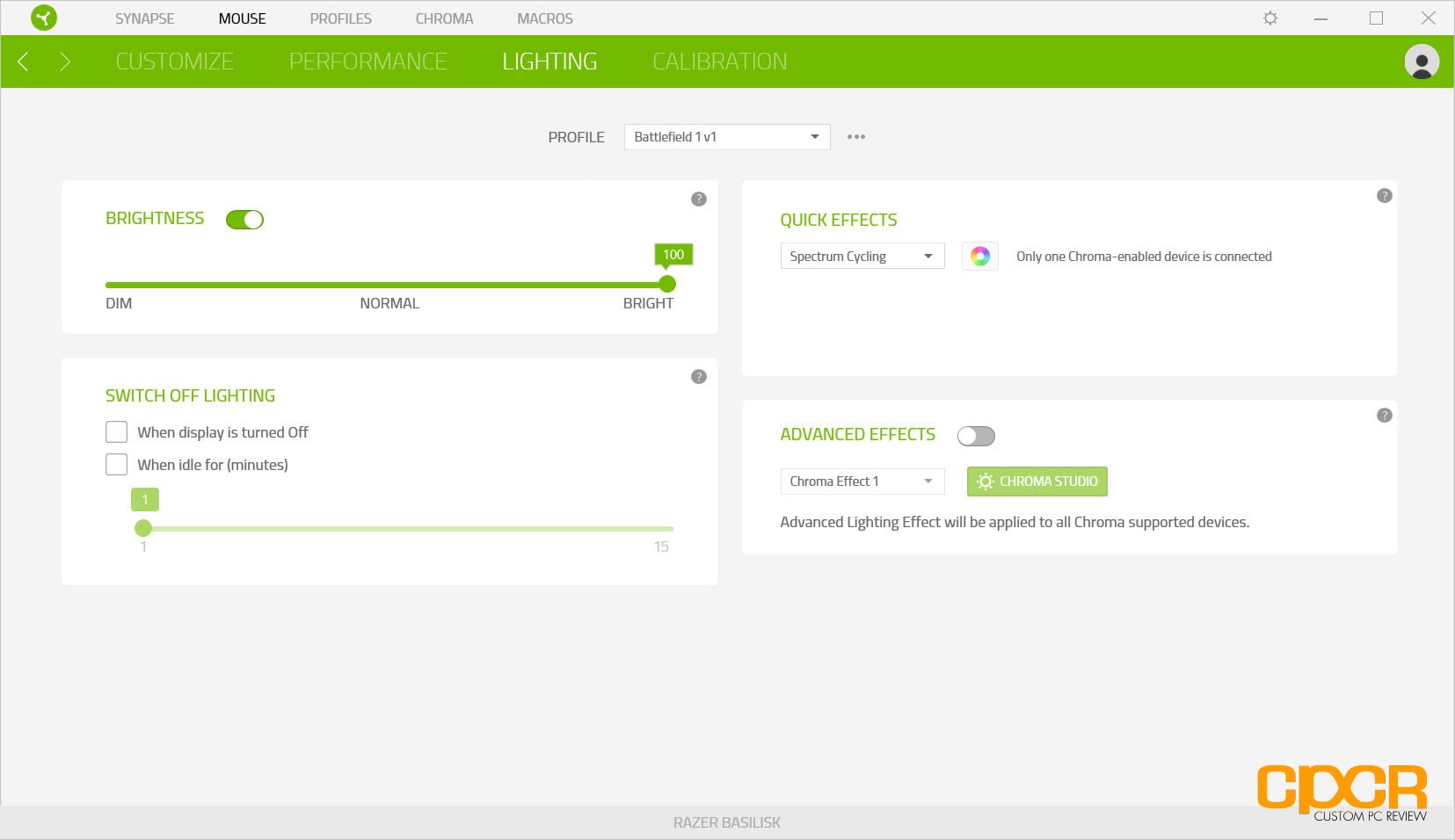Open the user account avatar

pyautogui.click(x=1422, y=62)
